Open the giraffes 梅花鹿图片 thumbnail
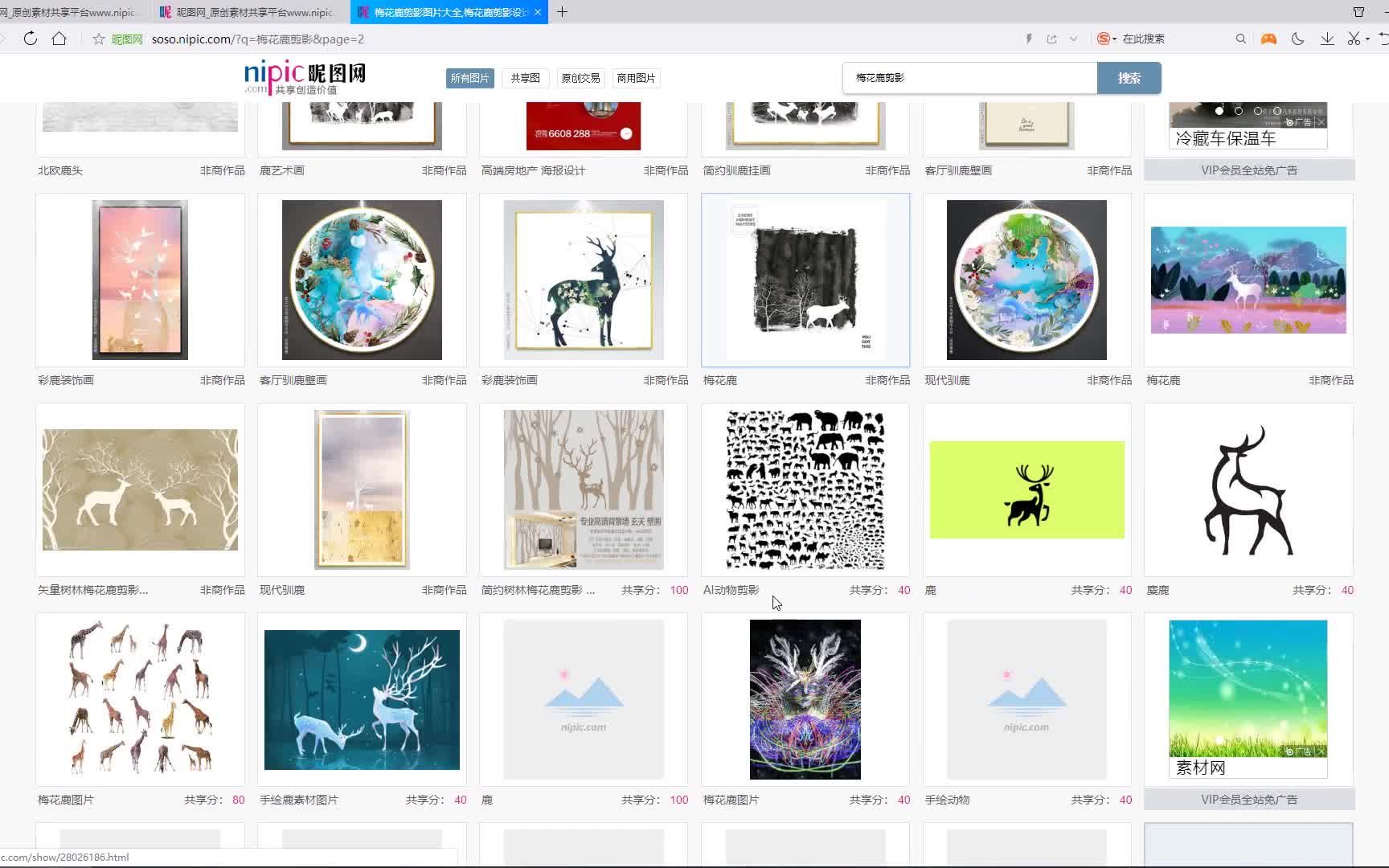Screen dimensions: 1389x868 click(140, 699)
